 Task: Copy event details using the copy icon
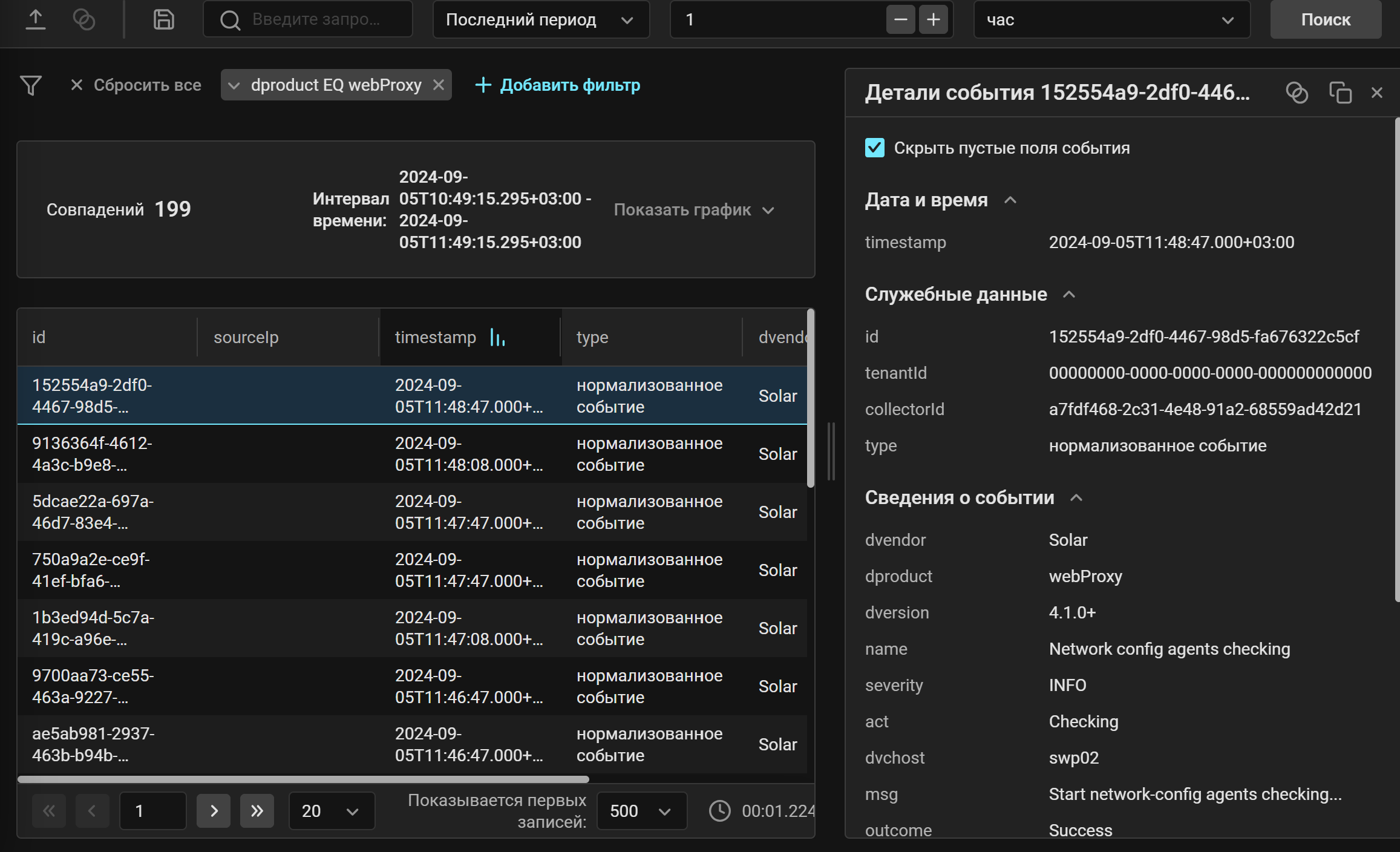(x=1339, y=92)
